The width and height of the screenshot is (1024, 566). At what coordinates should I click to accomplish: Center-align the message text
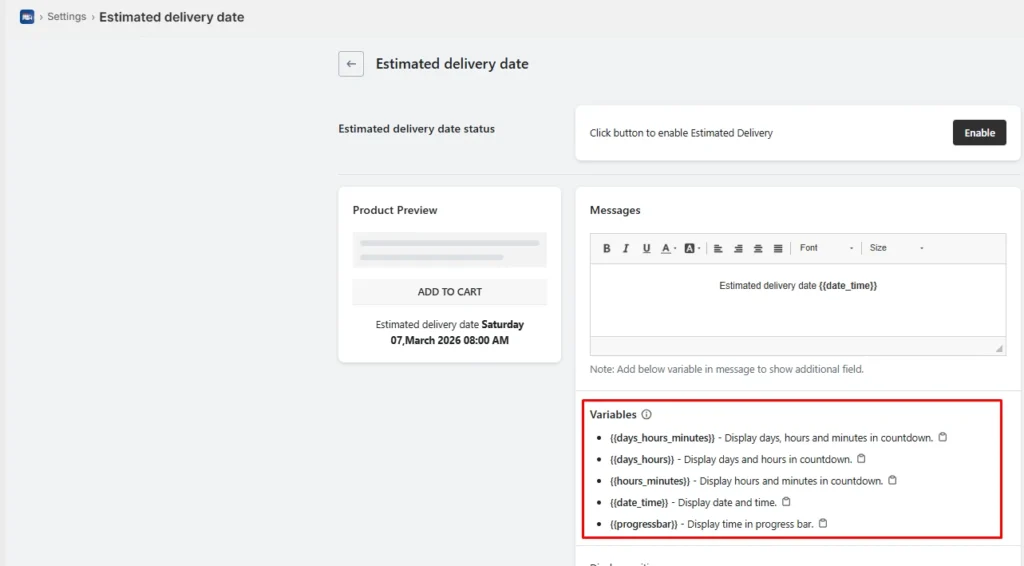click(758, 248)
